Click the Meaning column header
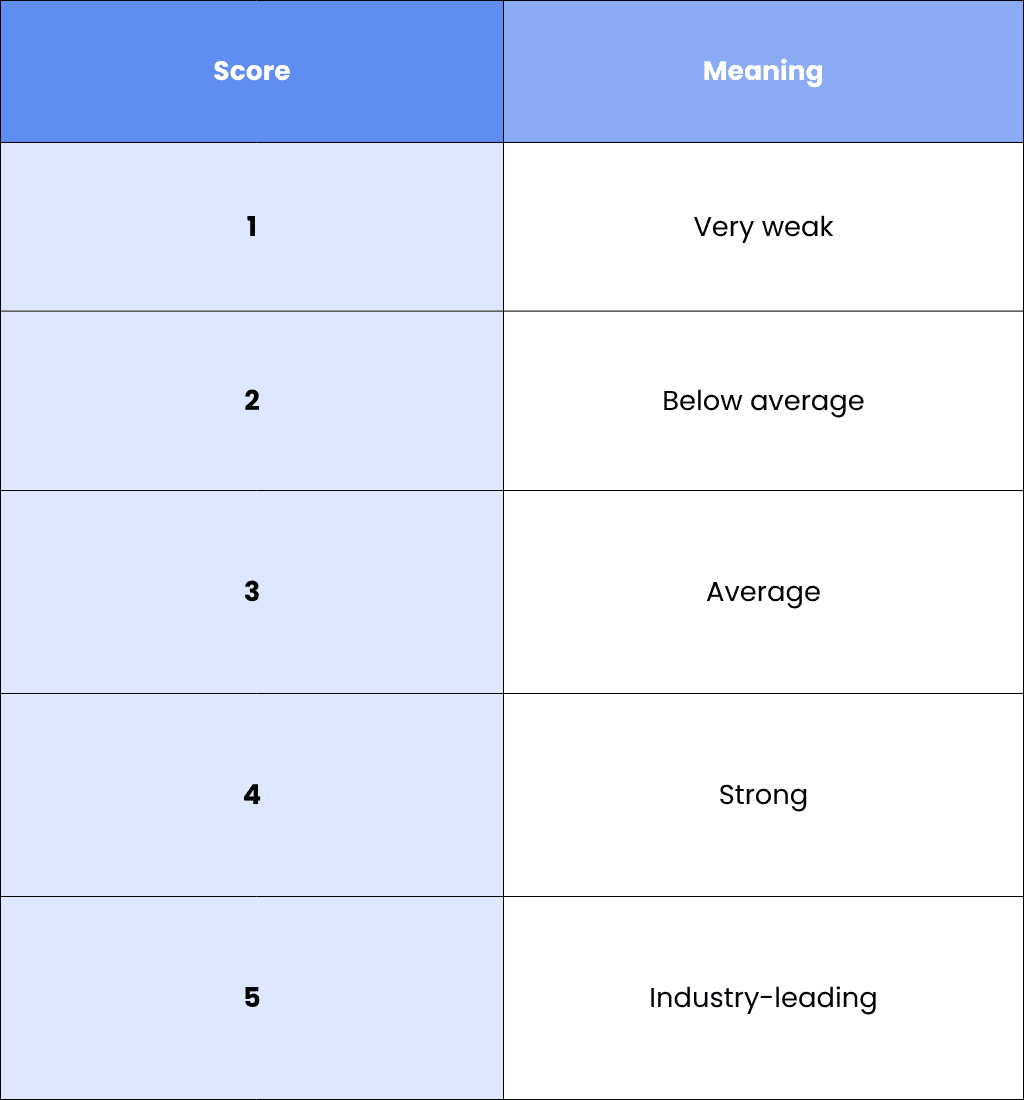The width and height of the screenshot is (1024, 1100). coord(763,72)
